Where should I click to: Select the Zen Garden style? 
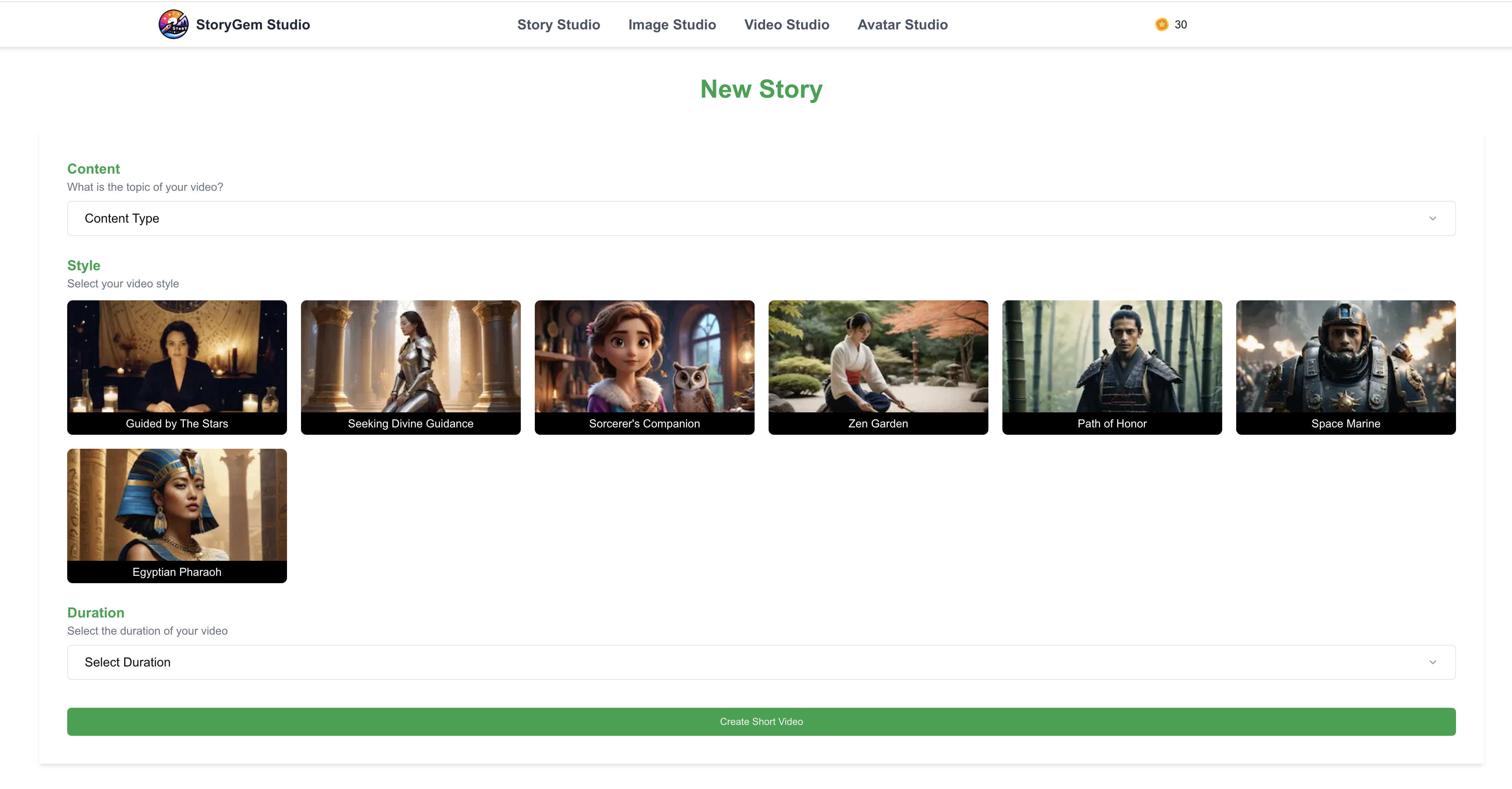pos(877,367)
